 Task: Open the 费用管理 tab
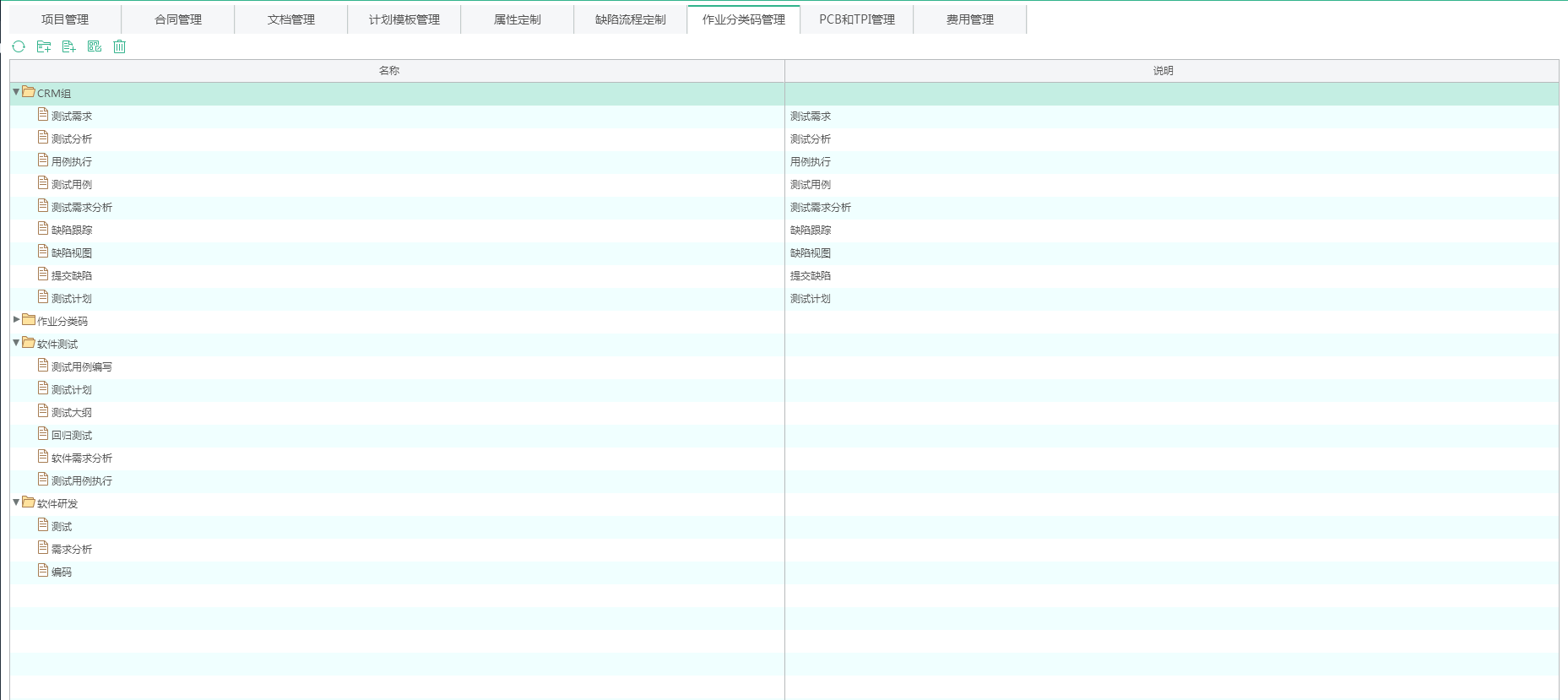click(969, 19)
